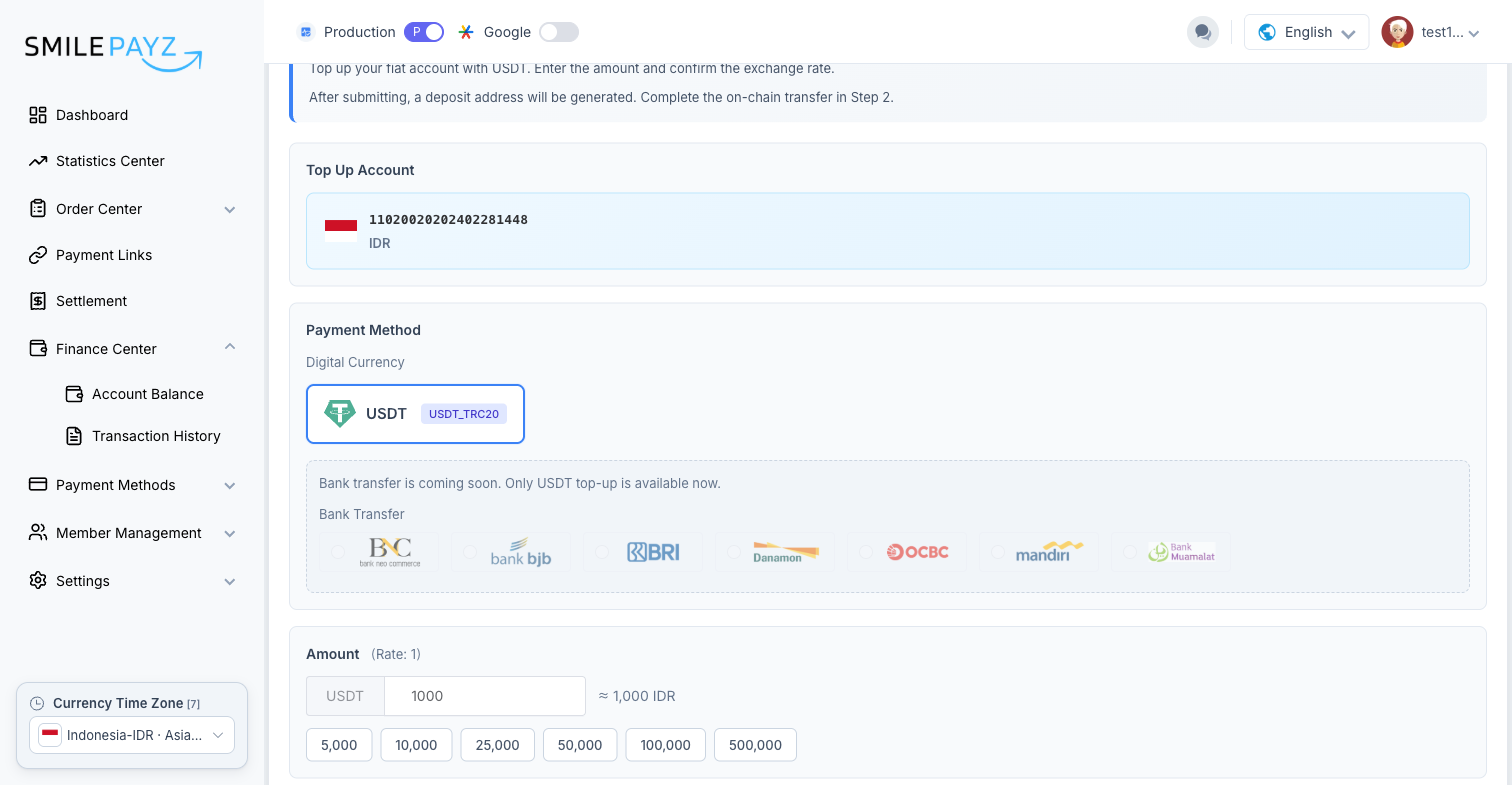Toggle the Google switch

click(559, 32)
